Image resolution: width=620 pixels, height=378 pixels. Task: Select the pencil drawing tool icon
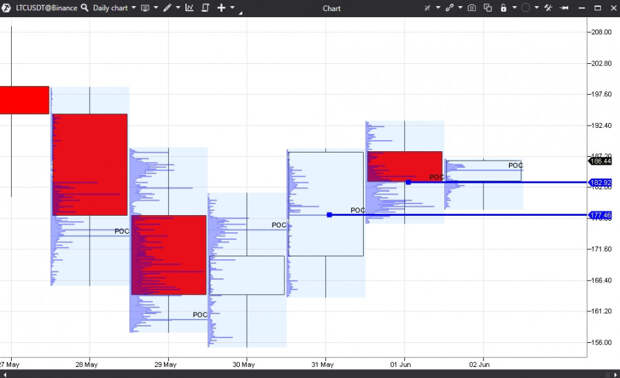pyautogui.click(x=167, y=8)
